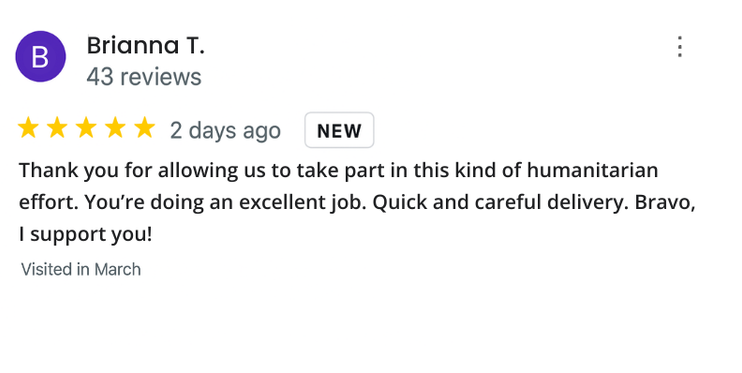Click the third yellow star
Image resolution: width=742 pixels, height=373 pixels.
pyautogui.click(x=86, y=128)
